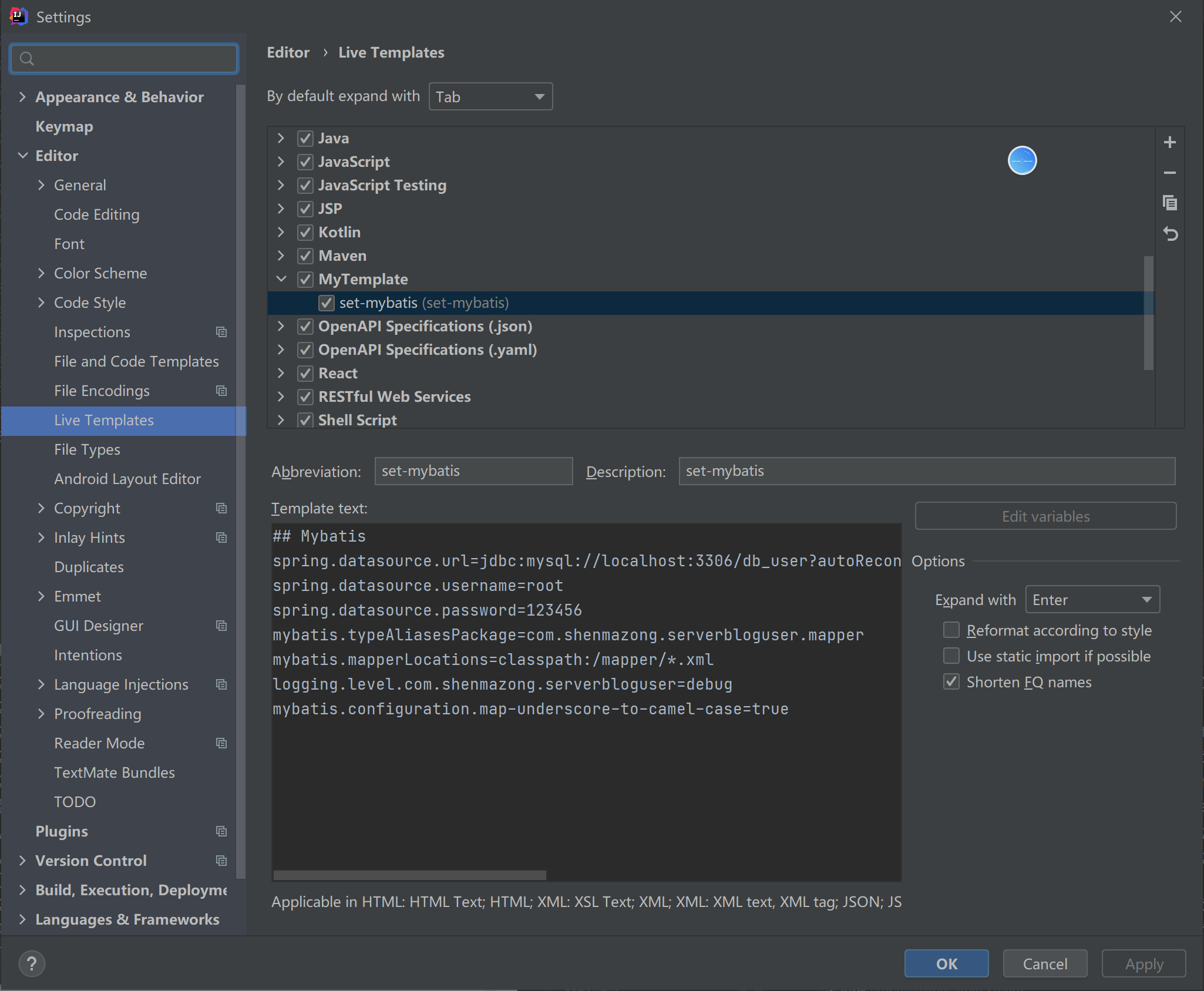Click the Reader Mode project-level icon
Viewport: 1204px width, 991px height.
point(221,743)
